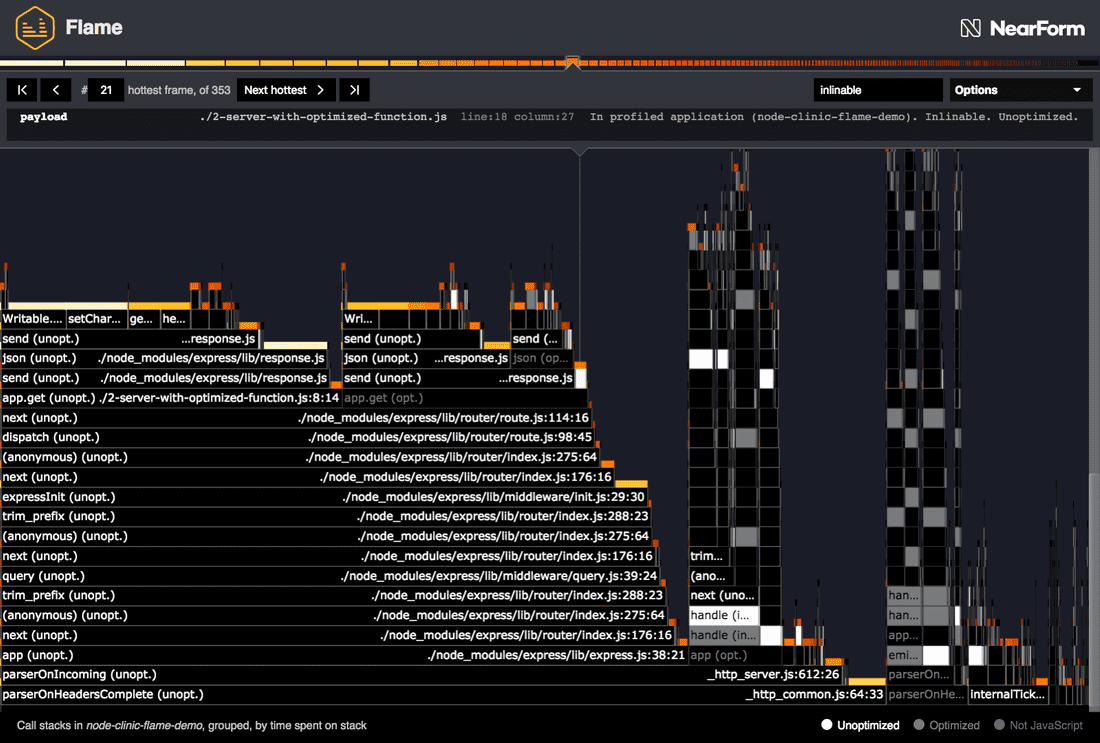This screenshot has height=743, width=1100.
Task: Click the Next hottest button
Action: pos(285,90)
